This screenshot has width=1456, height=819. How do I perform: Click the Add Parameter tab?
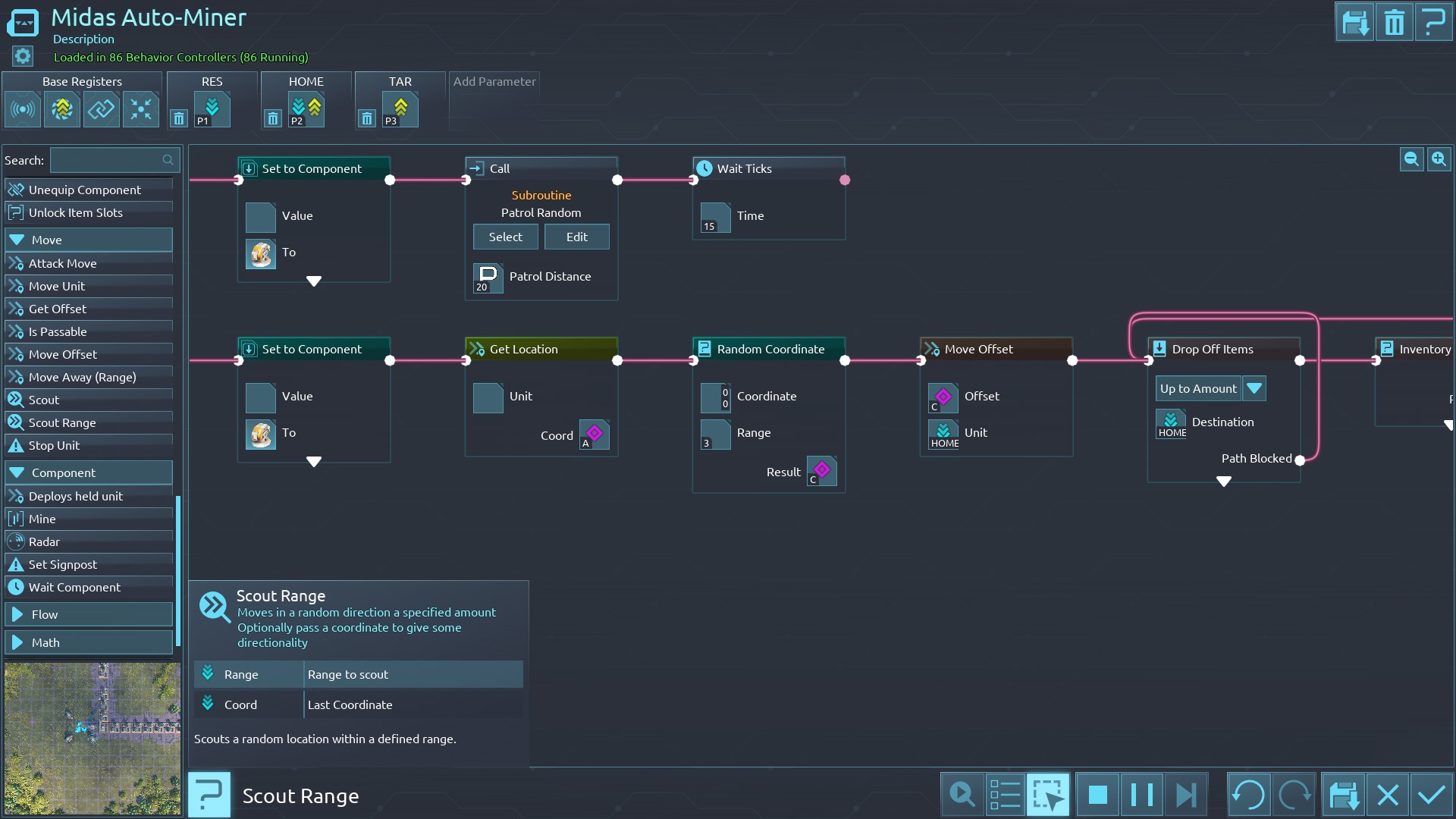pos(494,82)
